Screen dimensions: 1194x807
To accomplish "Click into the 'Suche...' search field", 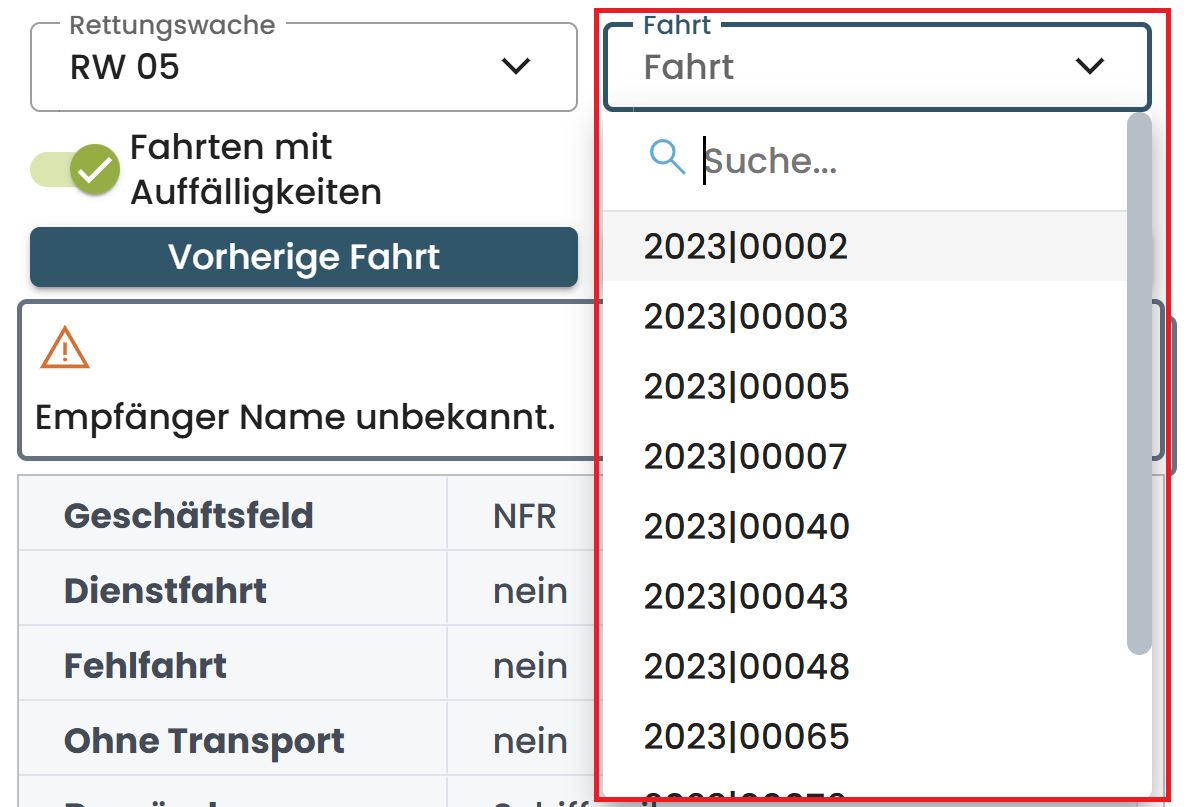I will click(x=850, y=160).
